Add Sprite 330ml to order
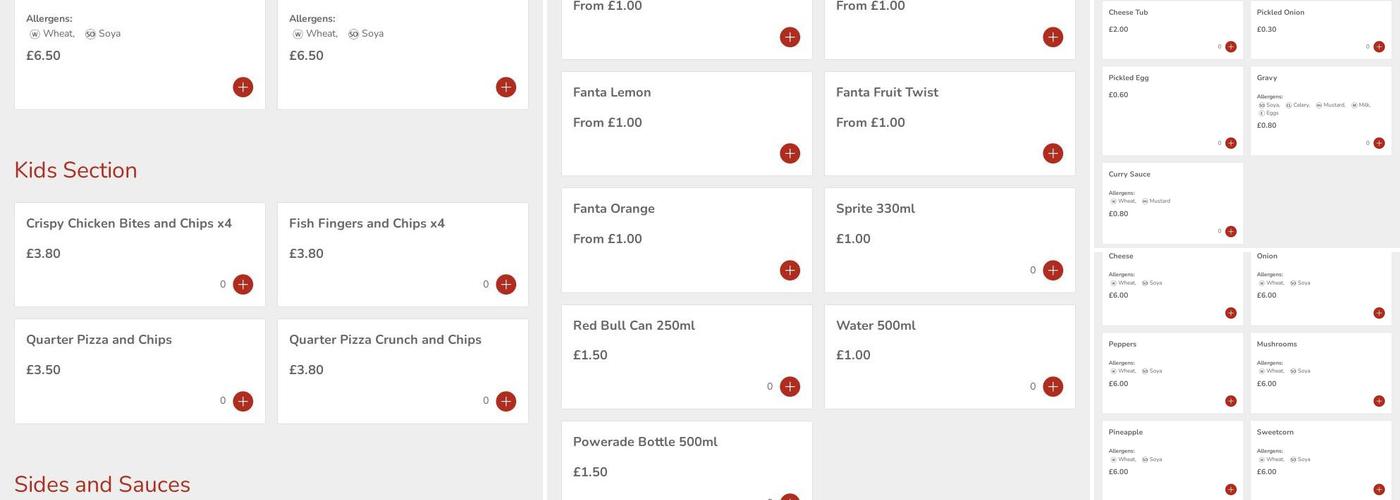1400x500 pixels. 1053,271
